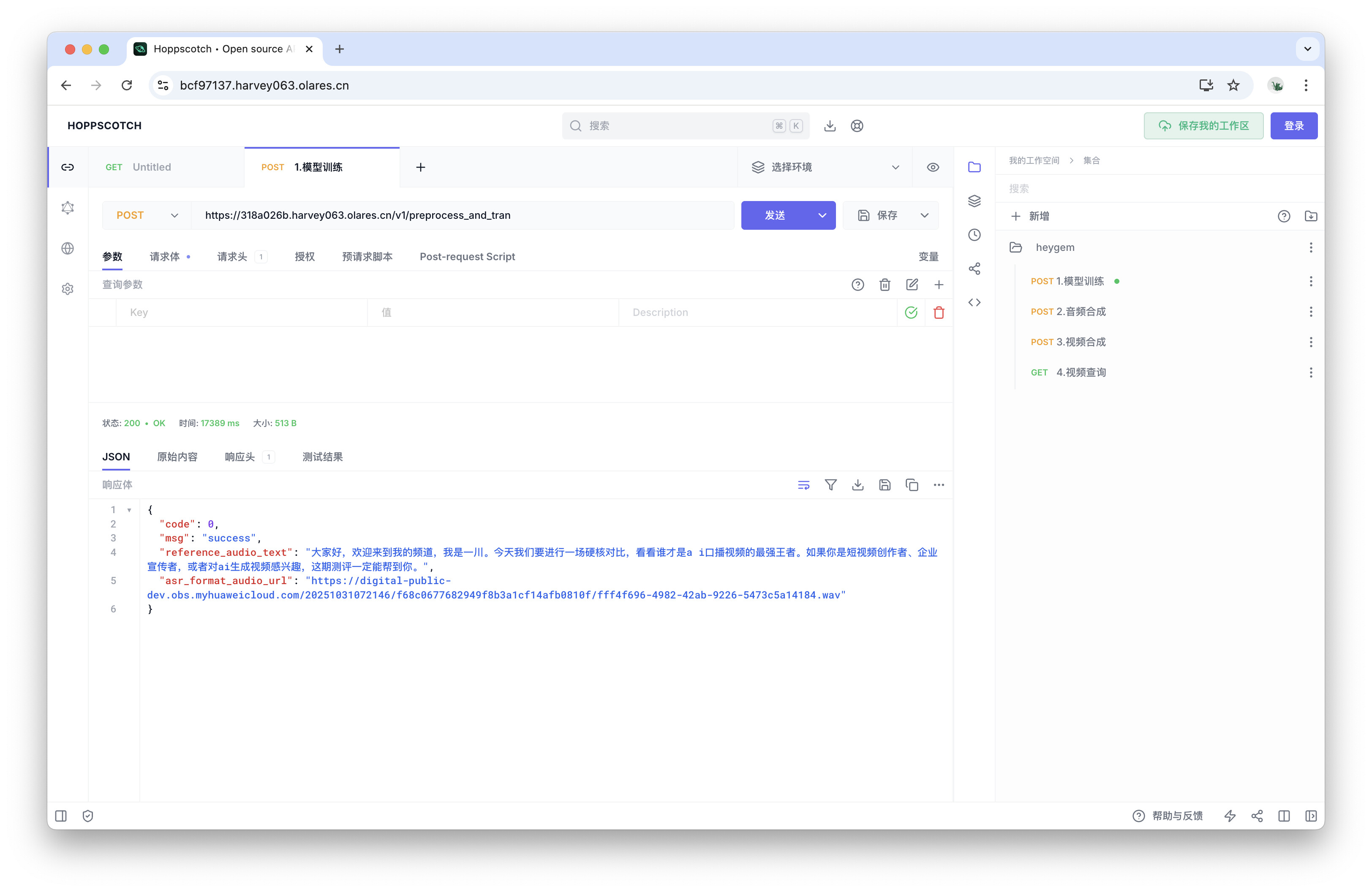Click the Environments layers sidebar icon
Viewport: 1372px width, 892px height.
[x=974, y=201]
